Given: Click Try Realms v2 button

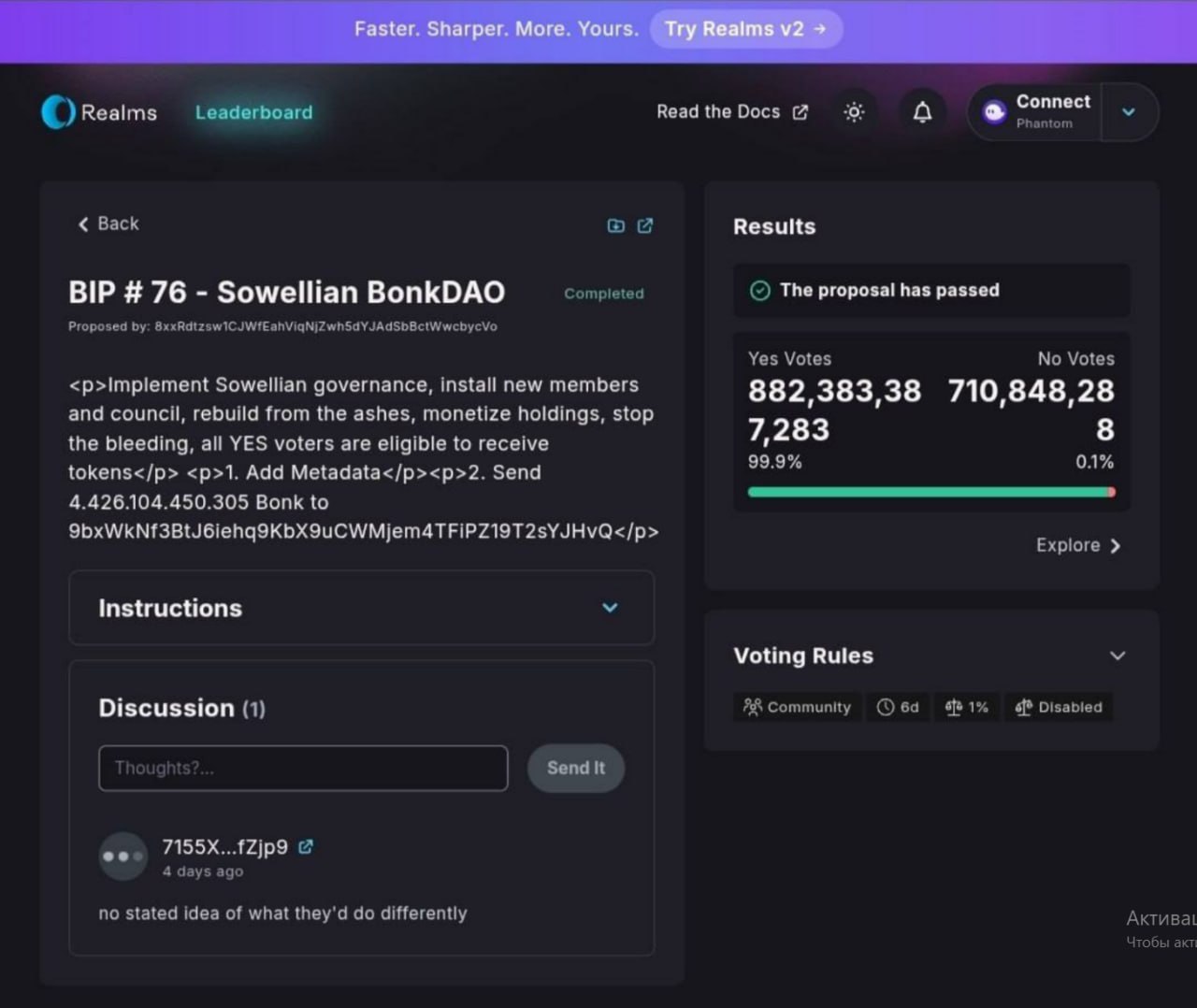Looking at the screenshot, I should [746, 29].
